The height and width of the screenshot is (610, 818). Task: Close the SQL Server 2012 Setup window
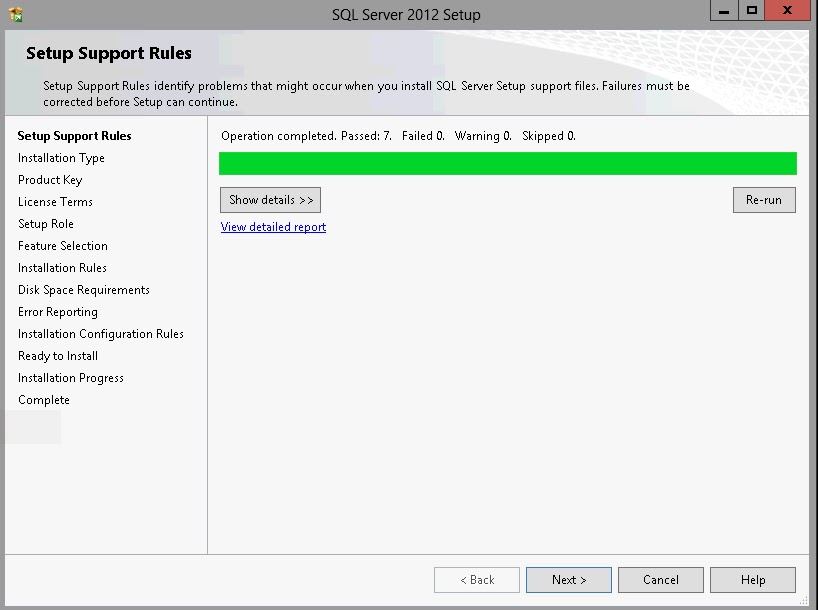[788, 10]
